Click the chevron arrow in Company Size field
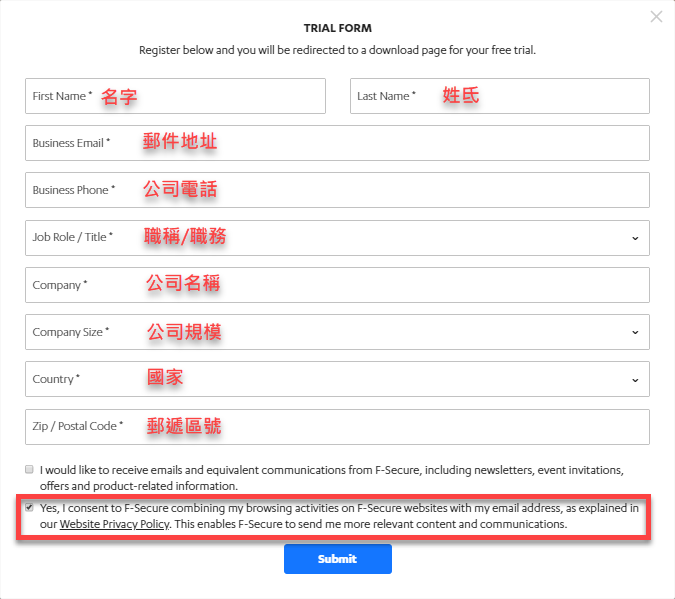Viewport: 675px width, 599px height. click(635, 332)
